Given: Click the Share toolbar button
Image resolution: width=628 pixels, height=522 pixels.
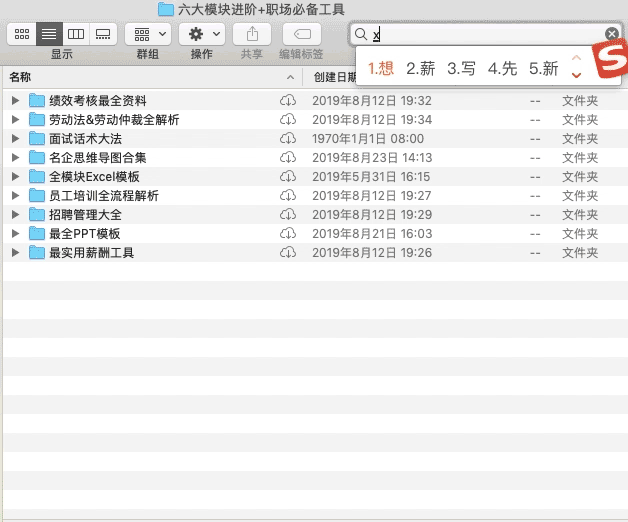Looking at the screenshot, I should point(252,34).
